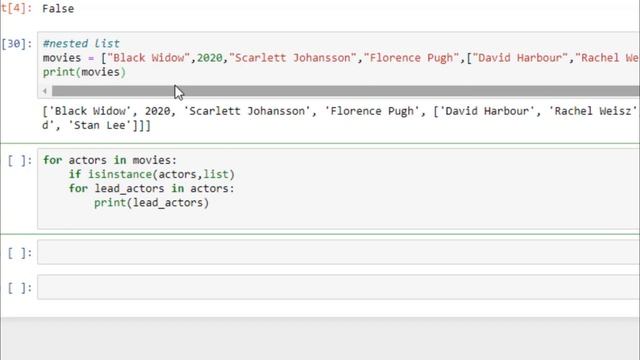Image resolution: width=640 pixels, height=360 pixels.
Task: Click the 'False' output text
Action: tap(58, 9)
